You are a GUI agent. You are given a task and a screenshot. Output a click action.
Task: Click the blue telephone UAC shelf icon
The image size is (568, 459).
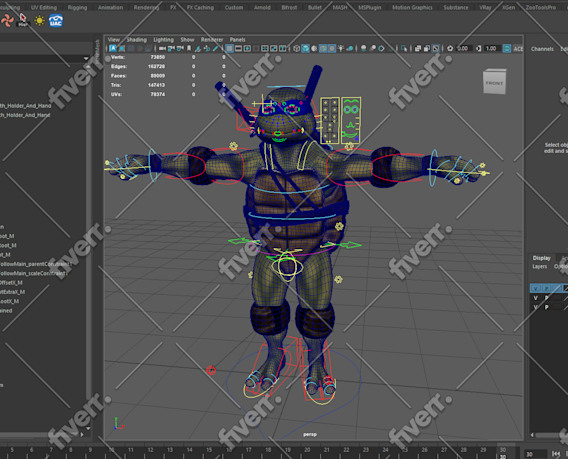click(x=55, y=21)
